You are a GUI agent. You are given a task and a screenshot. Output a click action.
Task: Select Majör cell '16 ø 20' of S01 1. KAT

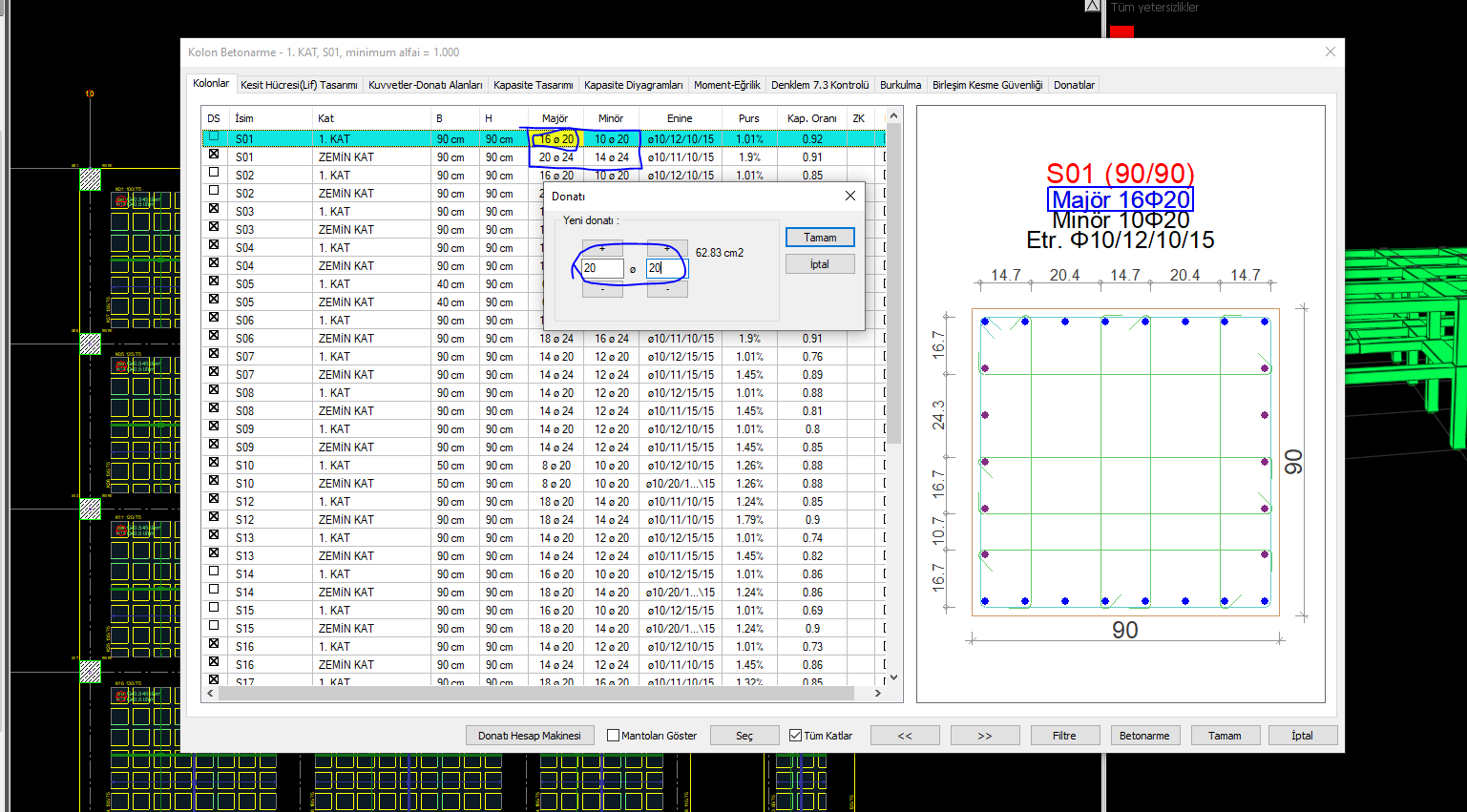[556, 139]
